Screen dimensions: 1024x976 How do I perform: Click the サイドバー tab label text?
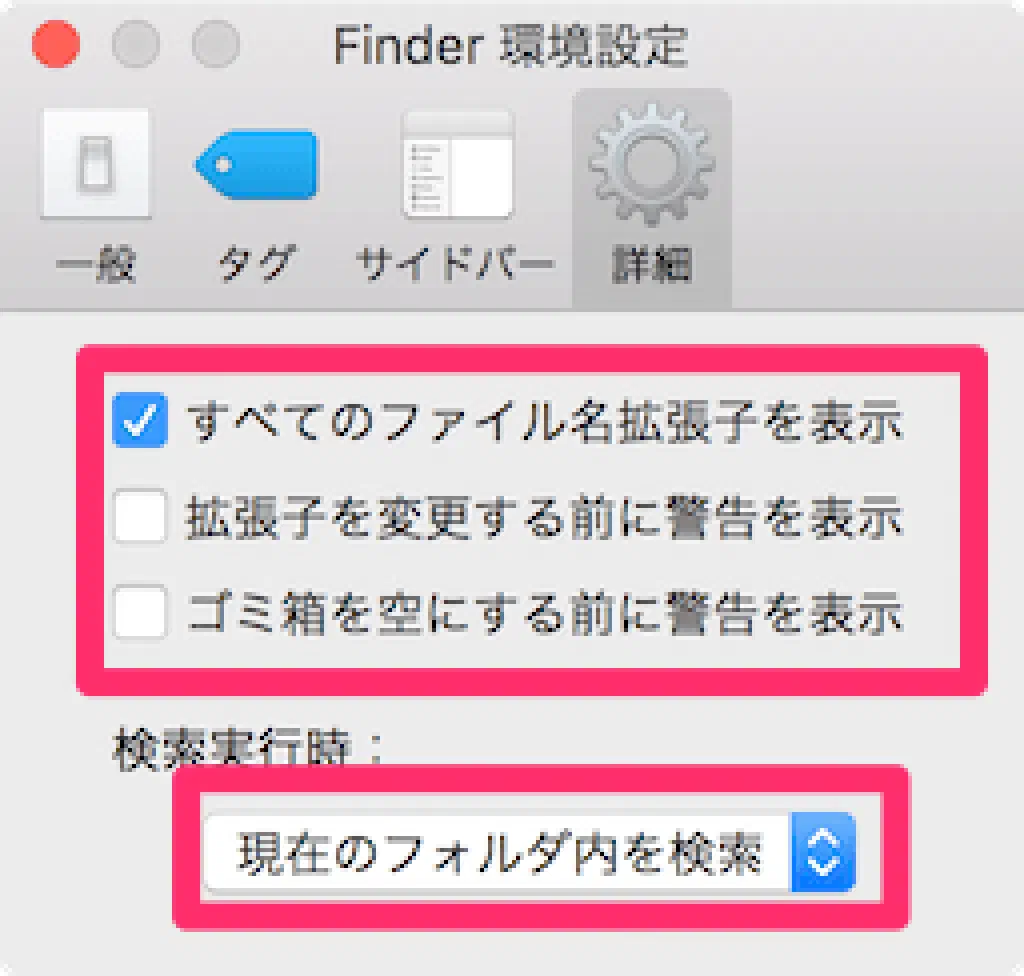click(x=455, y=265)
